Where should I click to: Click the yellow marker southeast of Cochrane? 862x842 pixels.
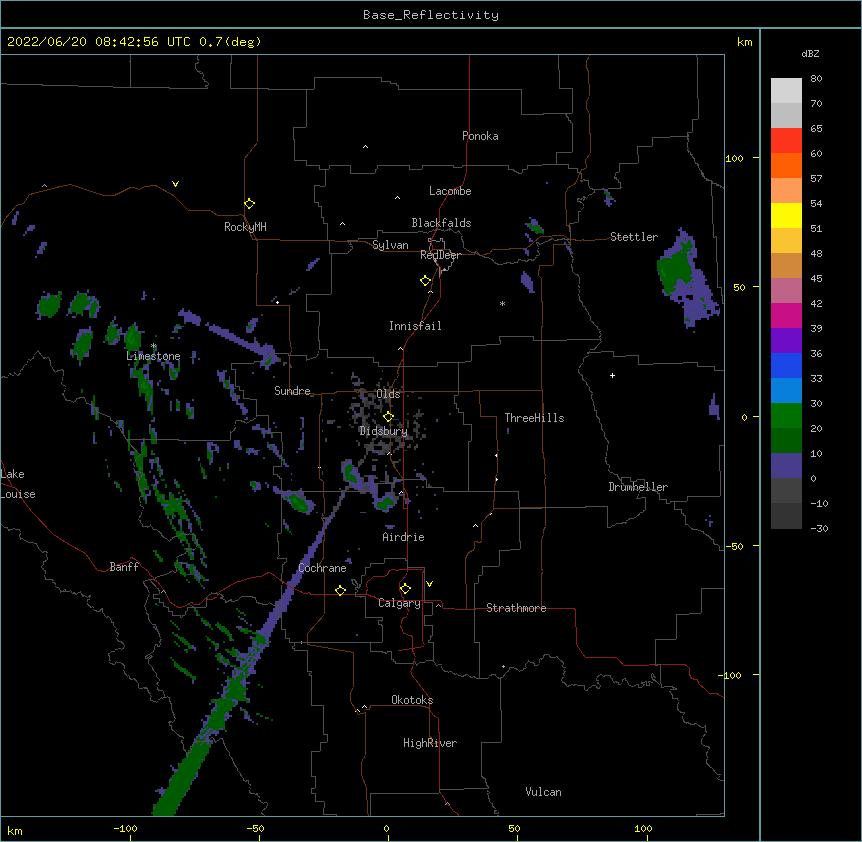click(340, 590)
